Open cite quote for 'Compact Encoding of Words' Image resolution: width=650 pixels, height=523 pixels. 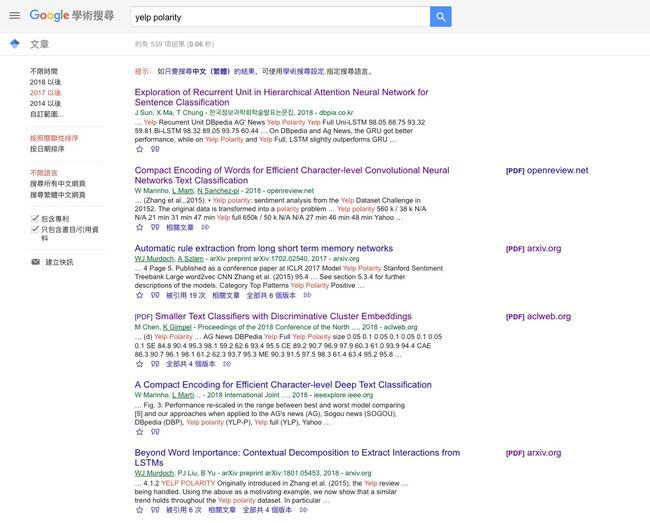pyautogui.click(x=155, y=227)
